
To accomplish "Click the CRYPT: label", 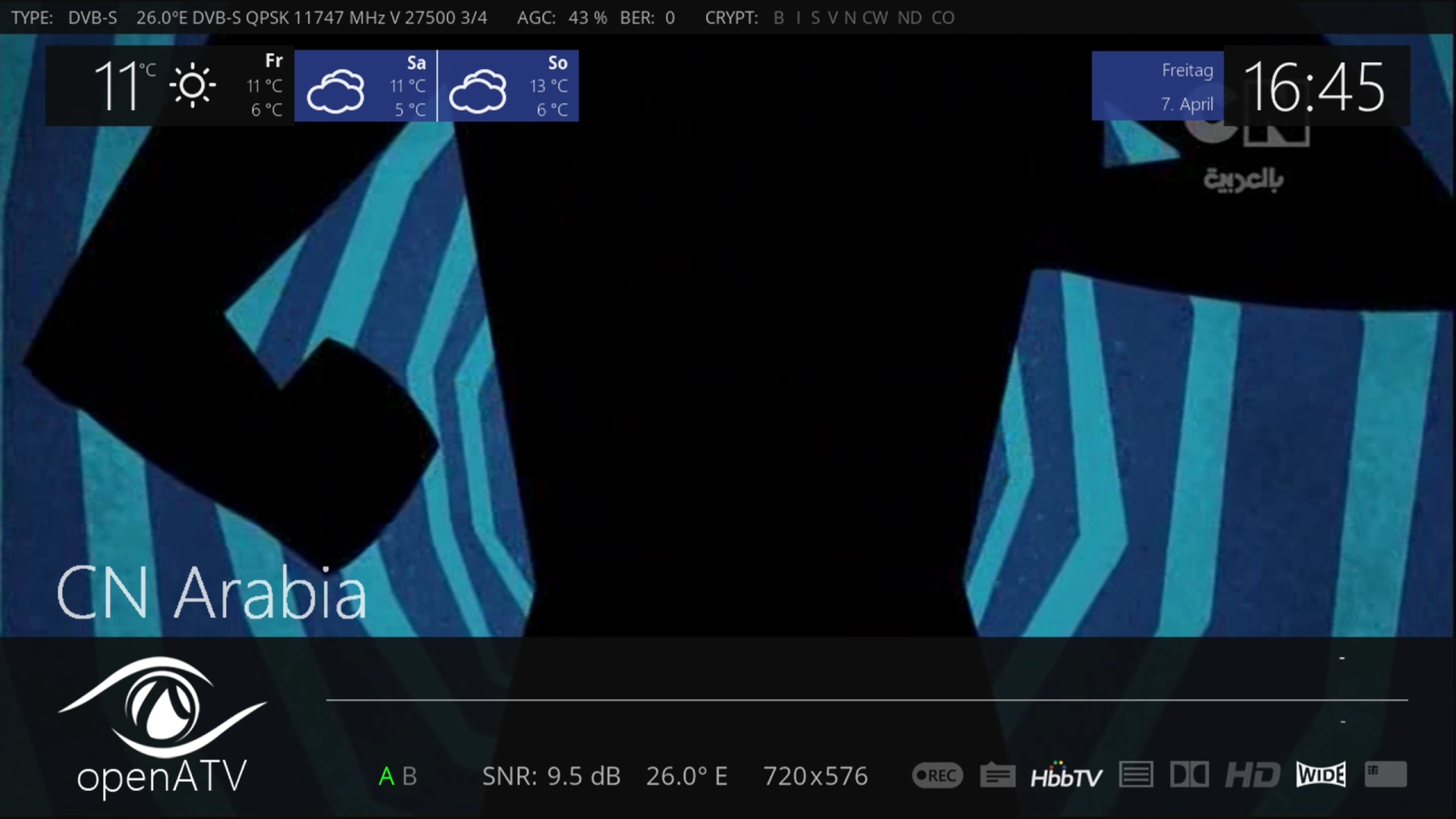I will point(732,17).
